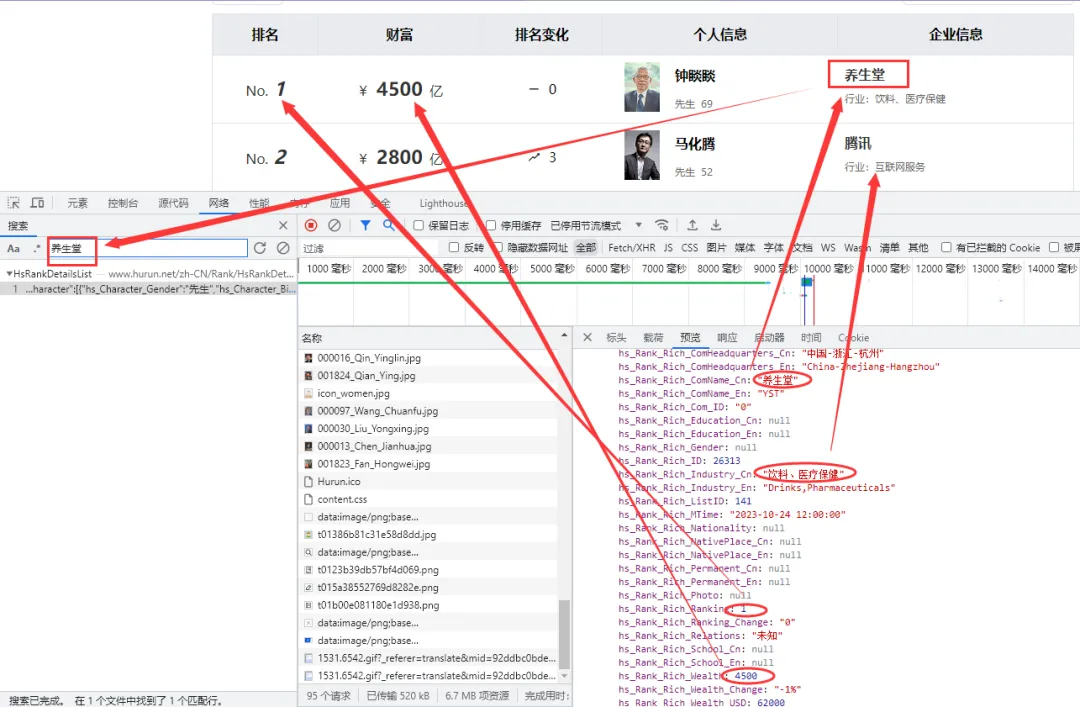Sort requests by the 名称 column header
The width and height of the screenshot is (1080, 707).
pos(312,338)
